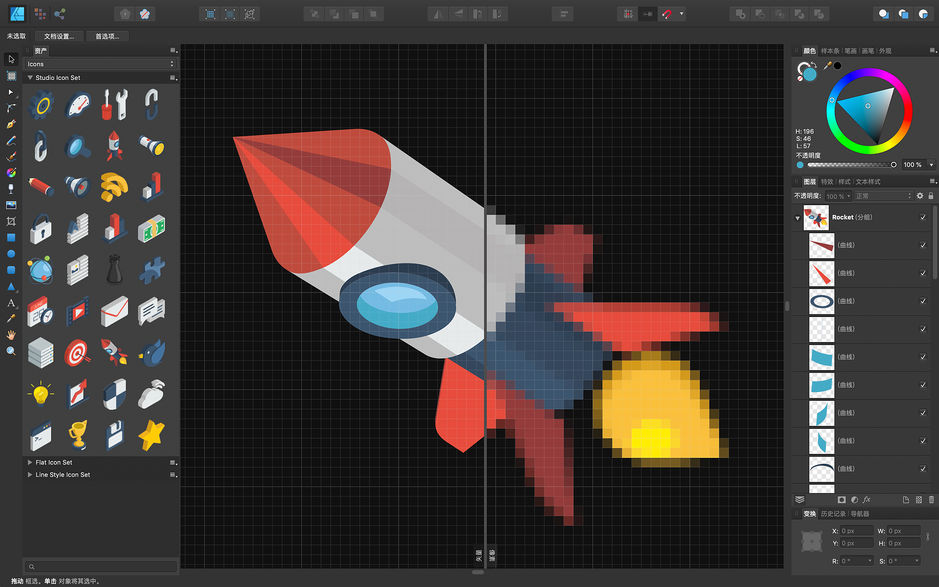Click the gold trophy asset icon
The height and width of the screenshot is (587, 939).
tap(78, 435)
